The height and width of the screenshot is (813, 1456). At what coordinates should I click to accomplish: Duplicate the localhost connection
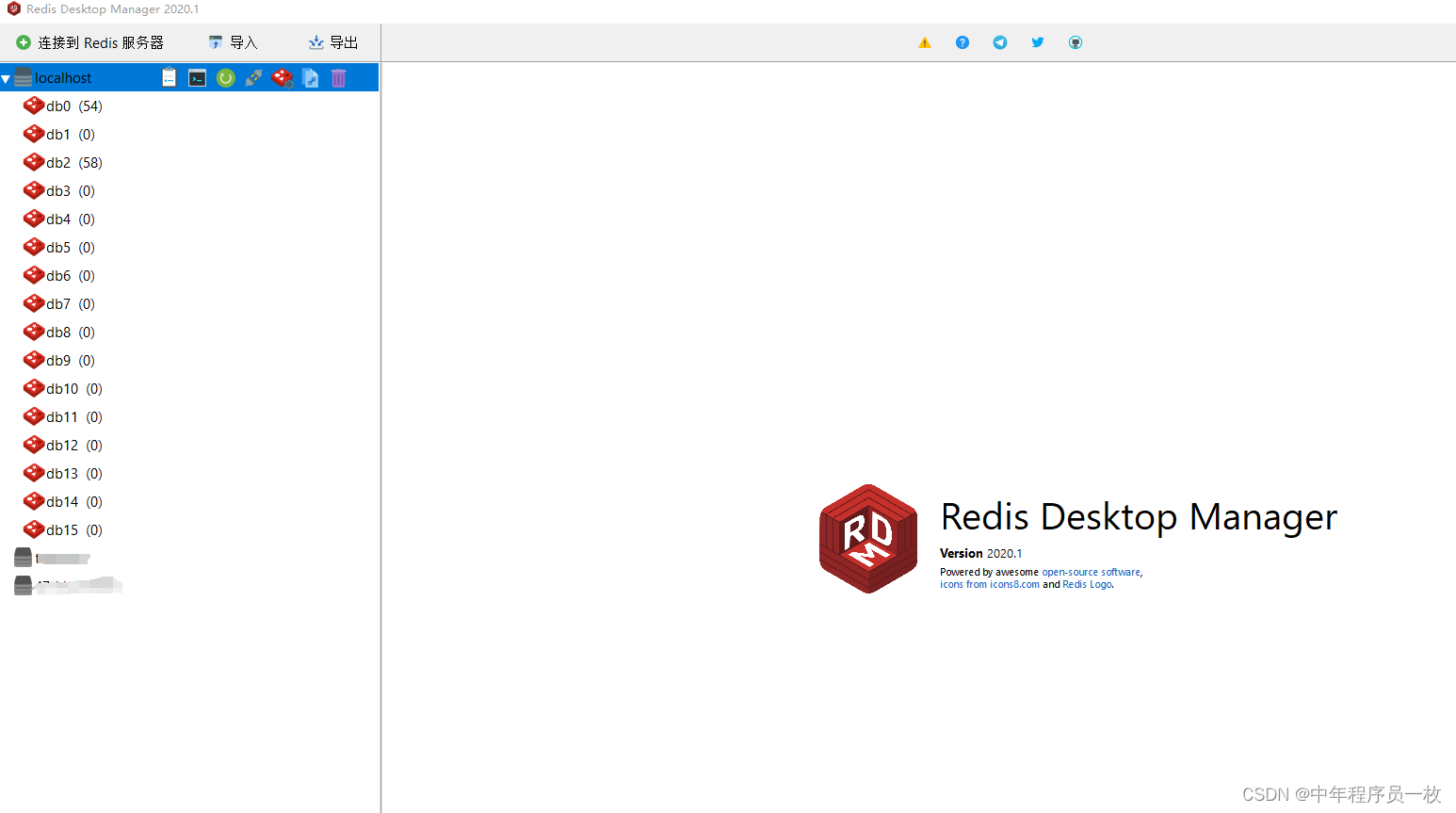[310, 78]
